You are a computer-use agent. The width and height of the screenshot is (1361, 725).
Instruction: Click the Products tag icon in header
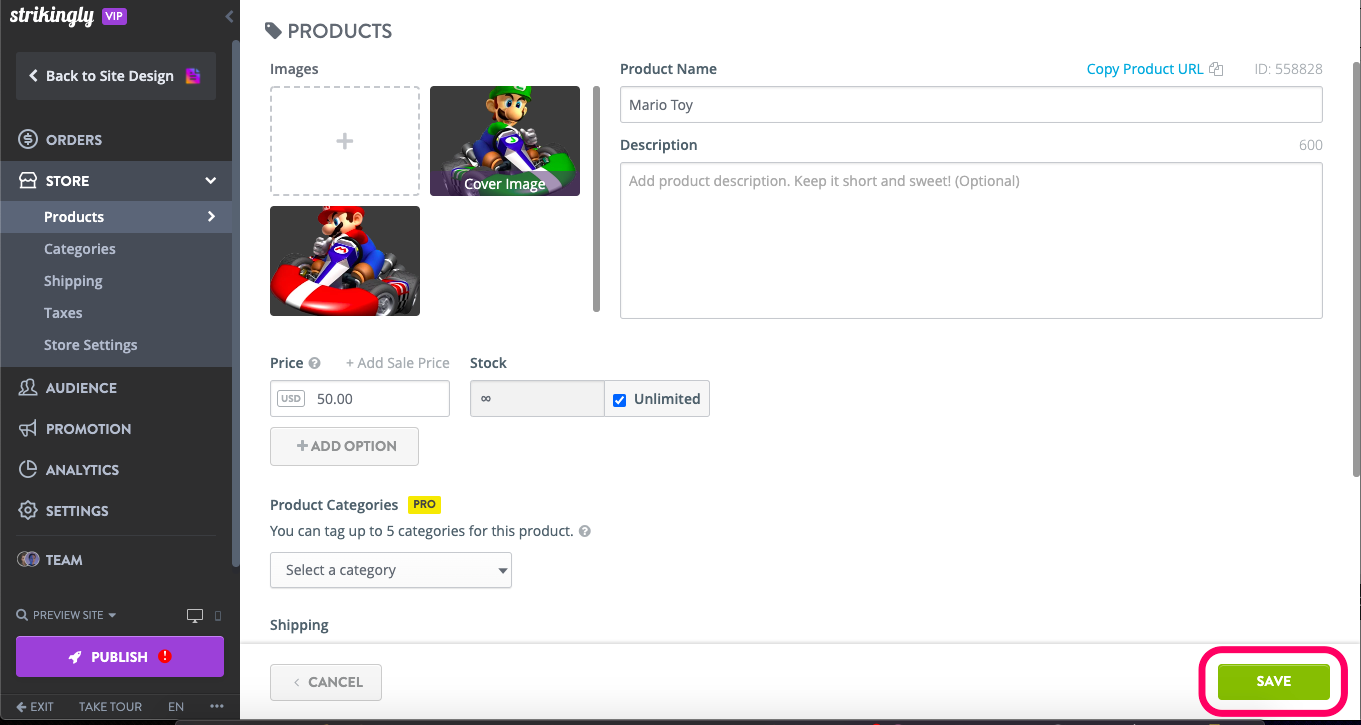click(273, 31)
